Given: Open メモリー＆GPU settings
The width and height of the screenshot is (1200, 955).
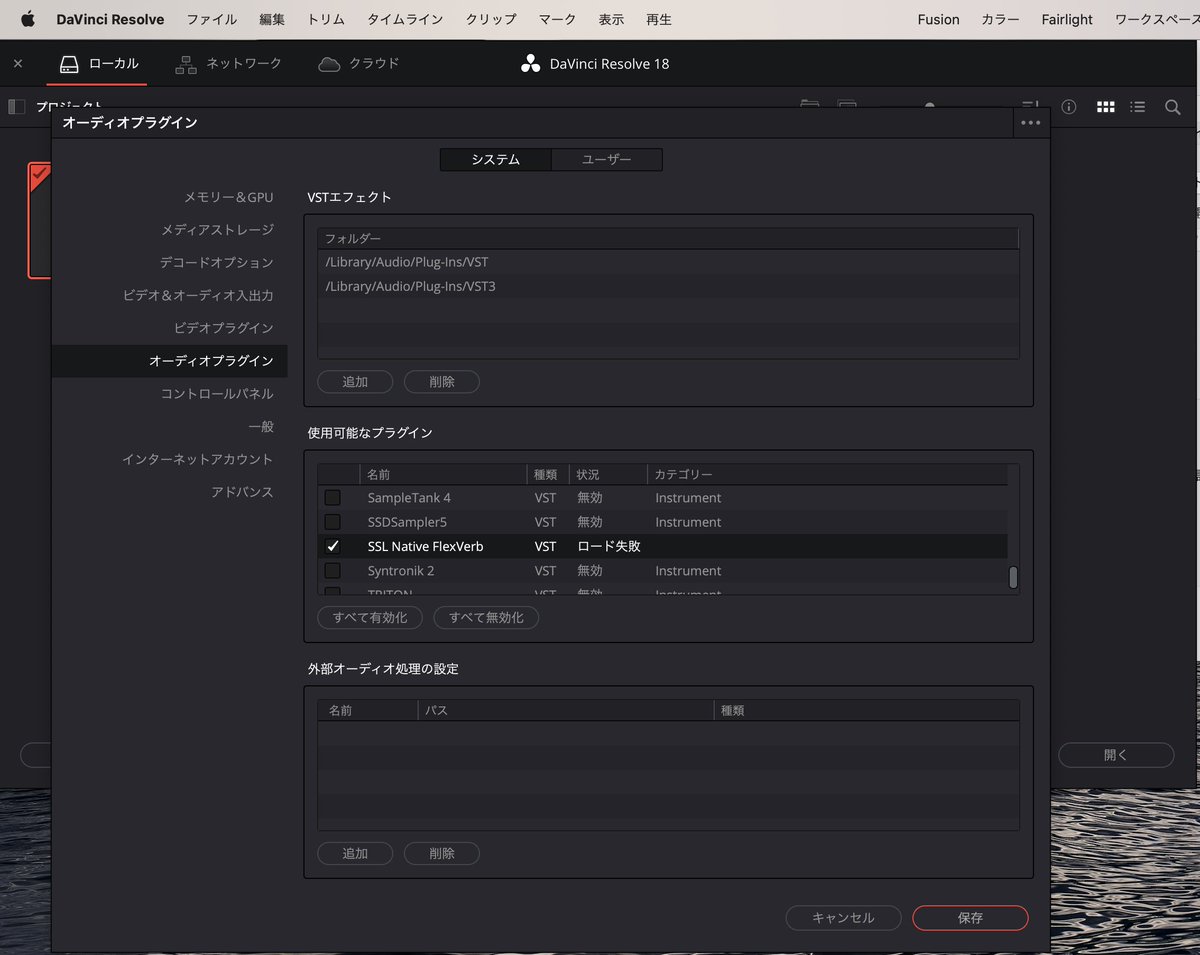Looking at the screenshot, I should pyautogui.click(x=228, y=198).
